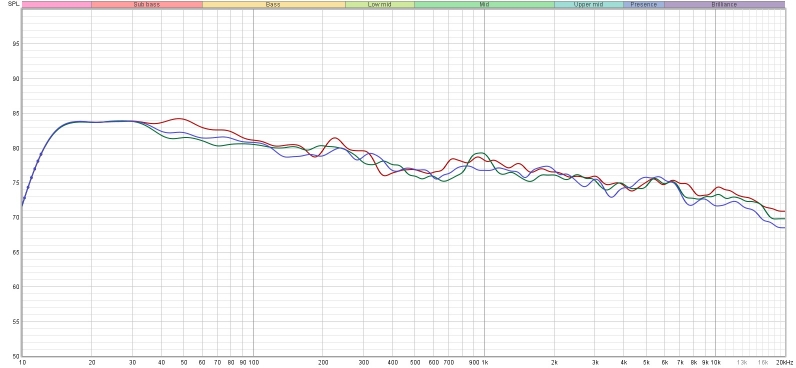
Task: Click the 100 label on frequency axis
Action: 253,362
